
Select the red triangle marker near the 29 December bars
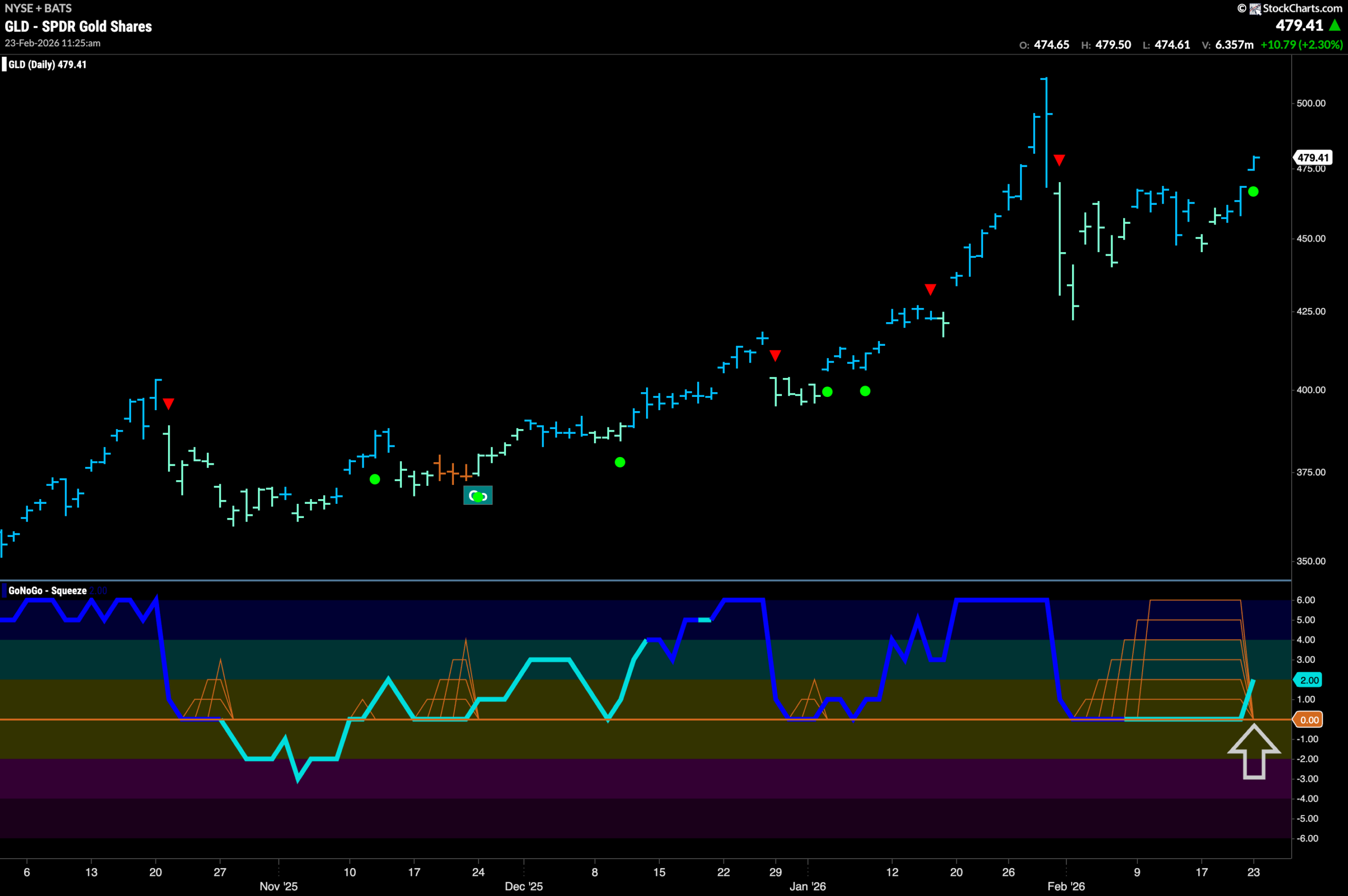tap(775, 356)
